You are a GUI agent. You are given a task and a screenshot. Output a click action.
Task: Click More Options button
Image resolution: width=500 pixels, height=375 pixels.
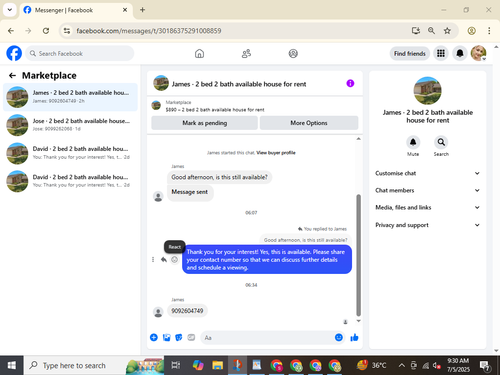coord(309,123)
